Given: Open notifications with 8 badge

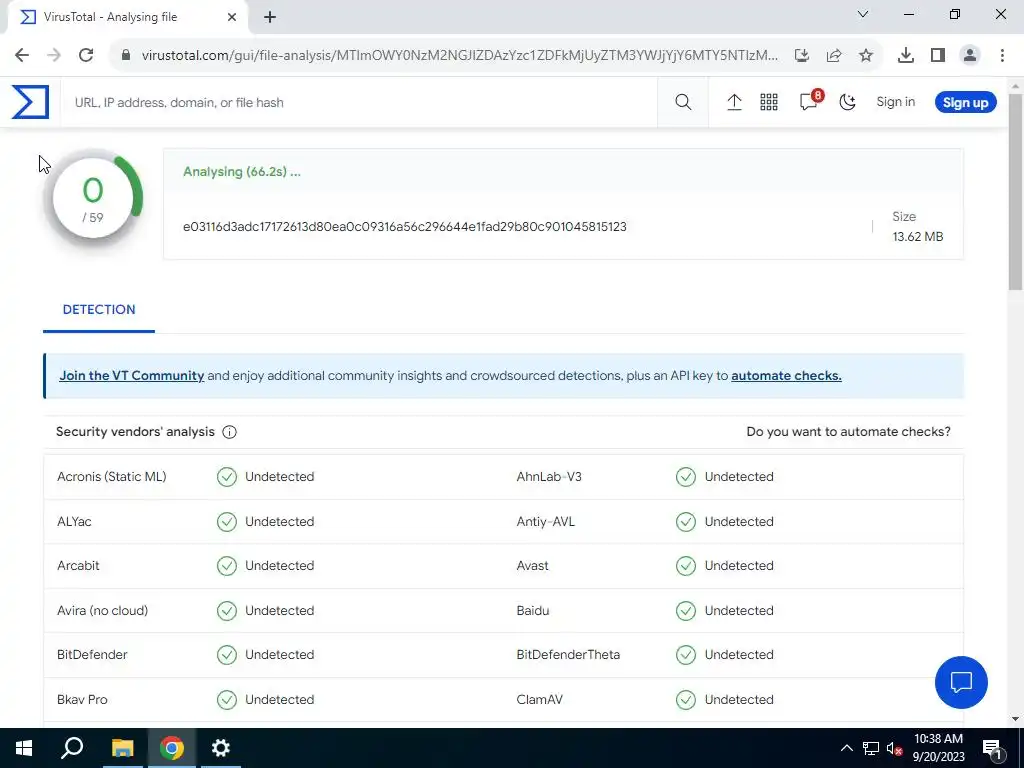Looking at the screenshot, I should pyautogui.click(x=810, y=101).
